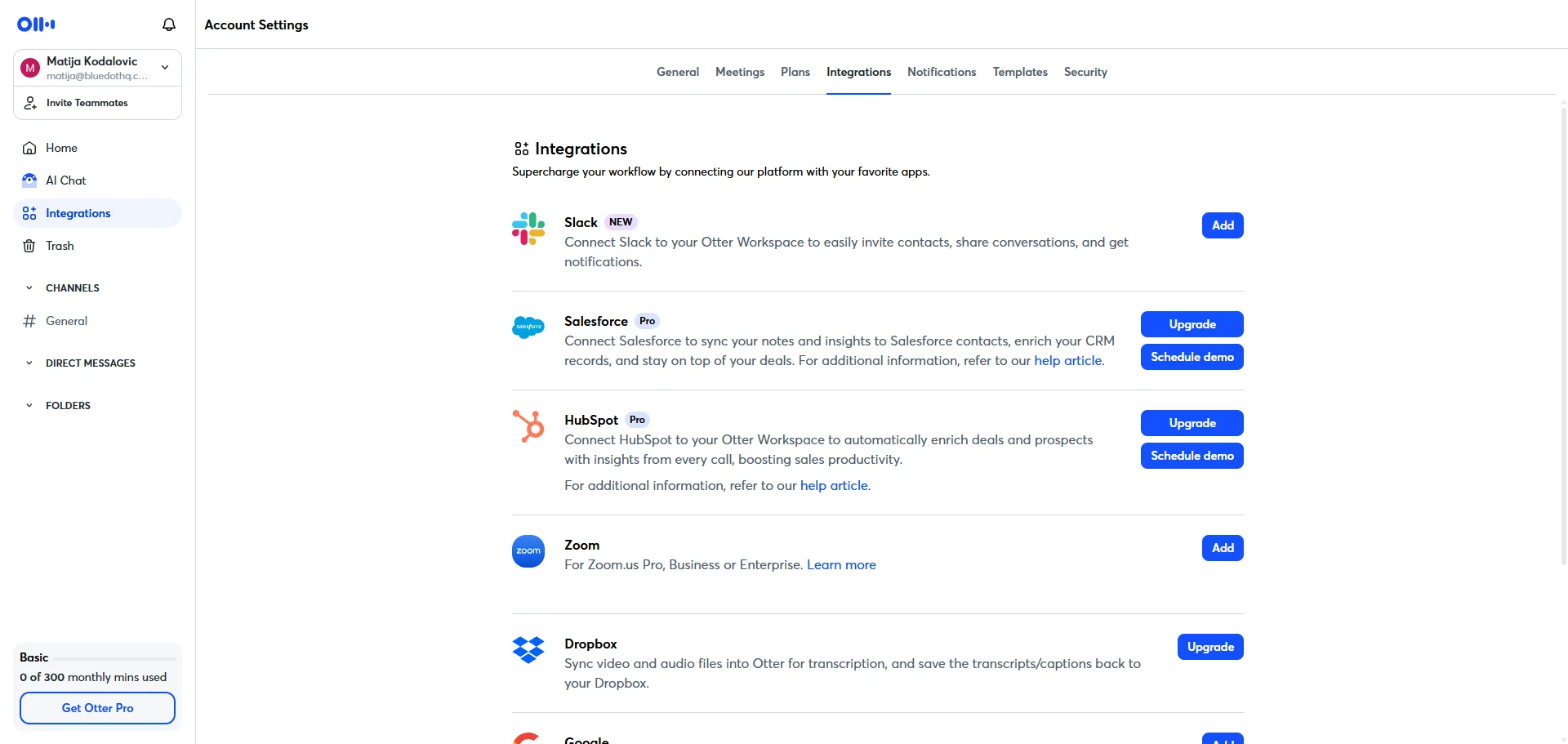Add the Zoom integration
This screenshot has width=1568, height=744.
(1223, 548)
